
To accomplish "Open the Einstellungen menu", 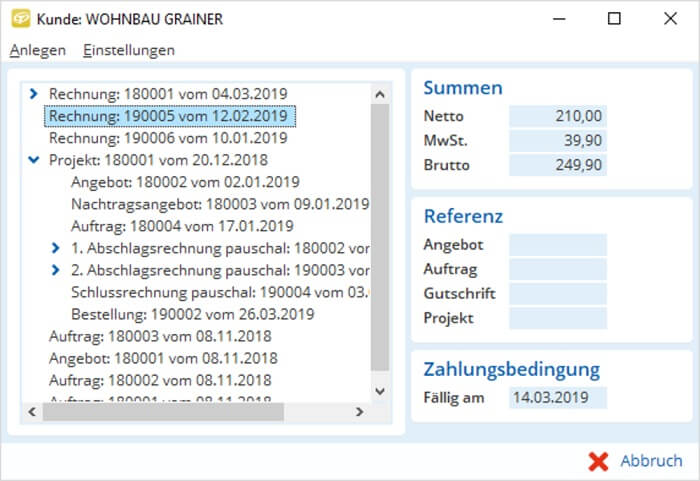I will pyautogui.click(x=129, y=50).
